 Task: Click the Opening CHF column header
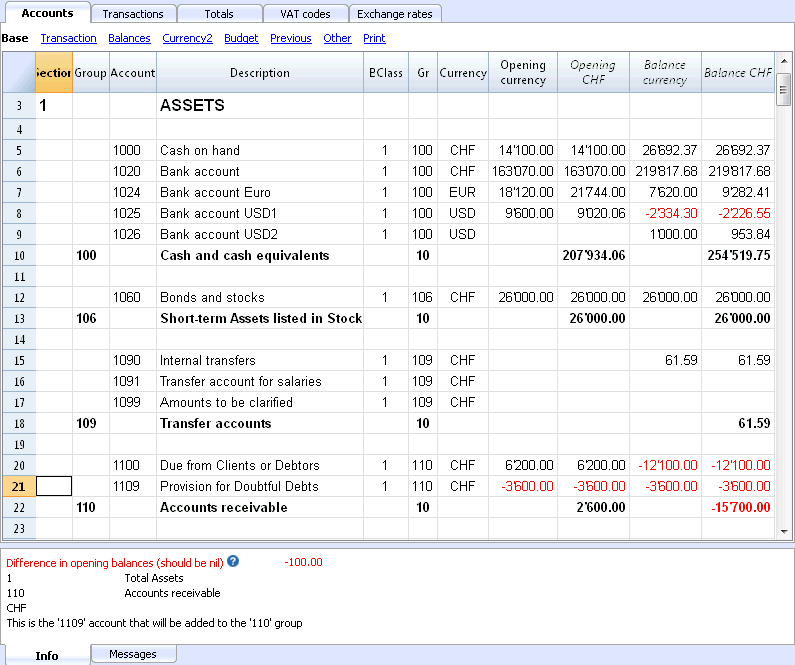click(593, 72)
